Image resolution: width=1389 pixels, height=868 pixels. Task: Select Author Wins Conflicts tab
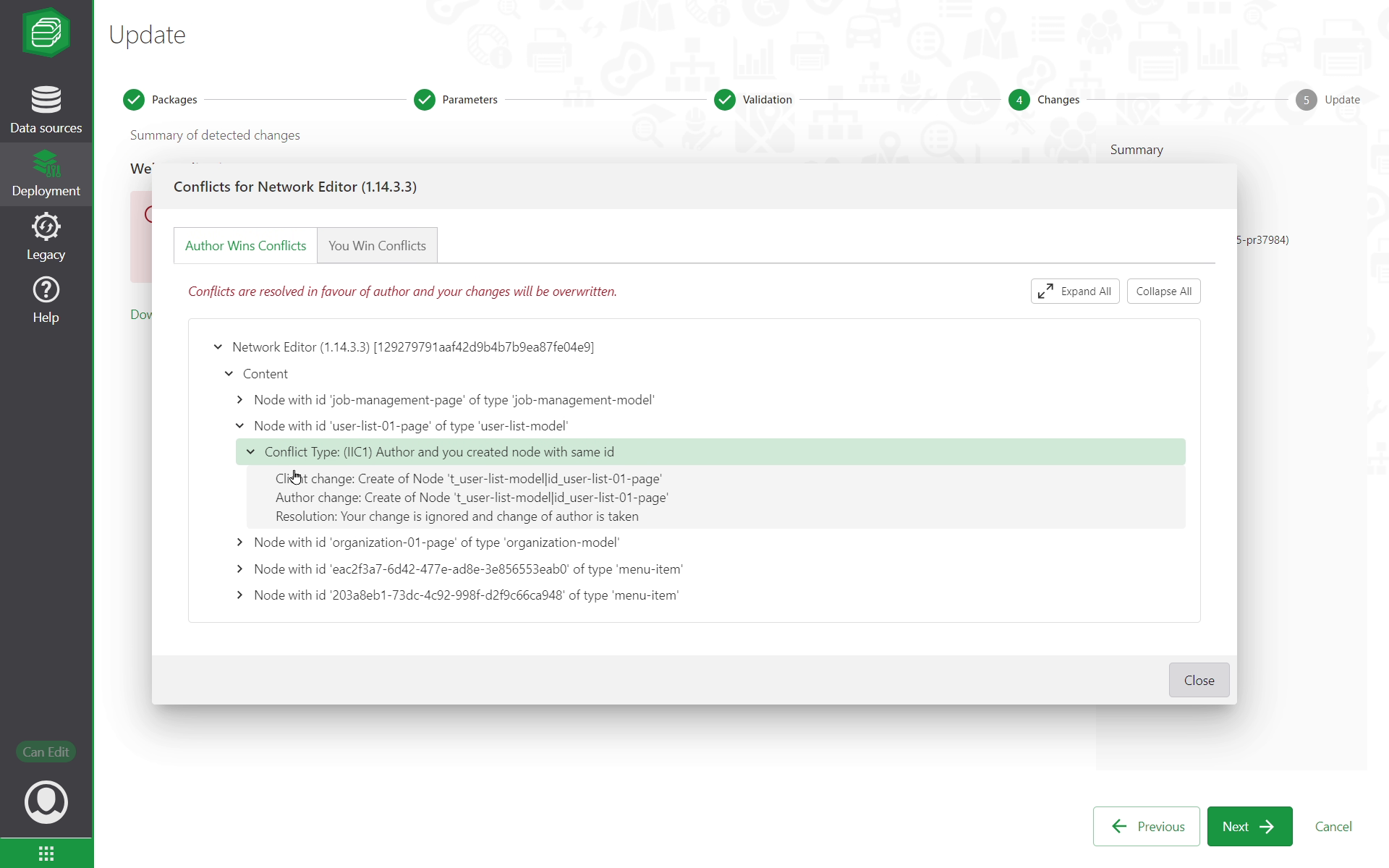245,246
